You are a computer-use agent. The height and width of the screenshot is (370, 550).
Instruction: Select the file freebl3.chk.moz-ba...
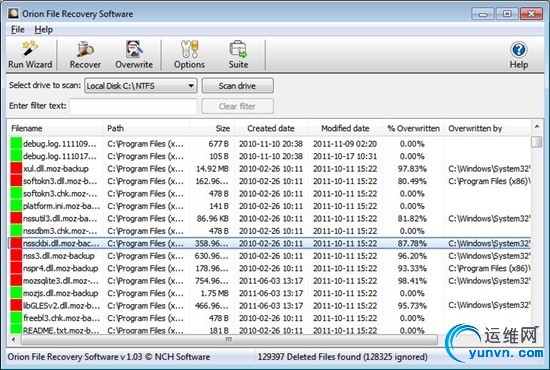pos(61,318)
